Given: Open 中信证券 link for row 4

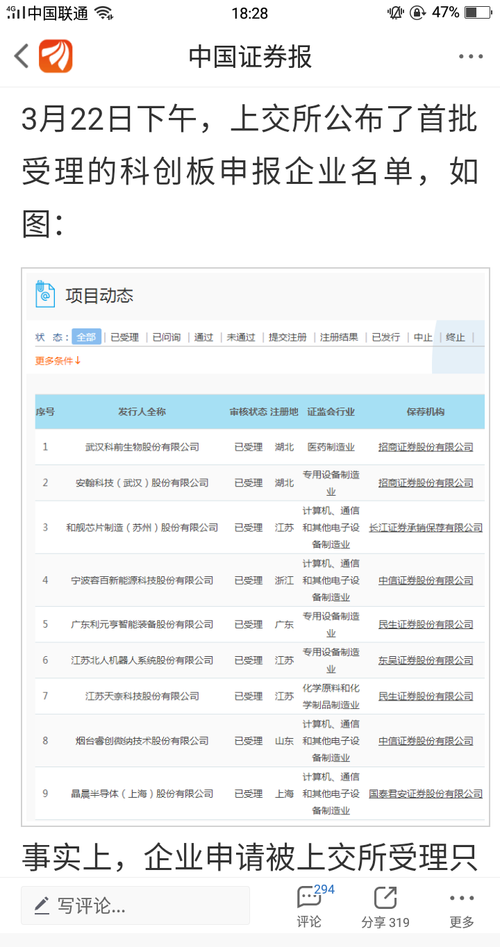Looking at the screenshot, I should pos(426,580).
